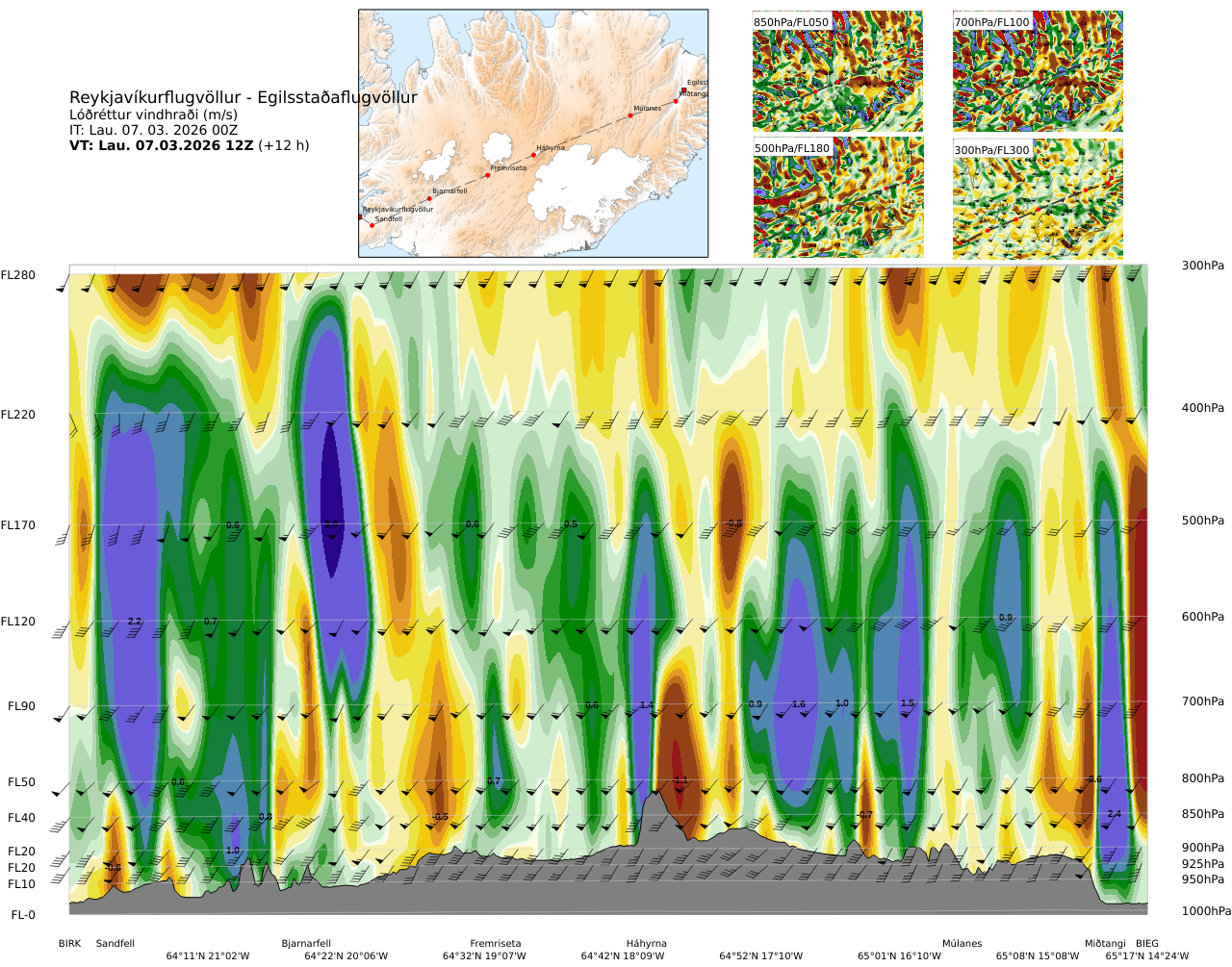Click the Múlanes label on the bottom axis
Image resolution: width=1232 pixels, height=967 pixels.
point(962,944)
